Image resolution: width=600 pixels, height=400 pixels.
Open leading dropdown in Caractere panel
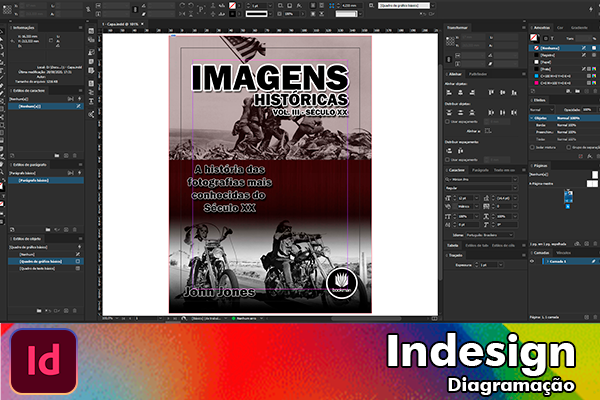pyautogui.click(x=515, y=198)
